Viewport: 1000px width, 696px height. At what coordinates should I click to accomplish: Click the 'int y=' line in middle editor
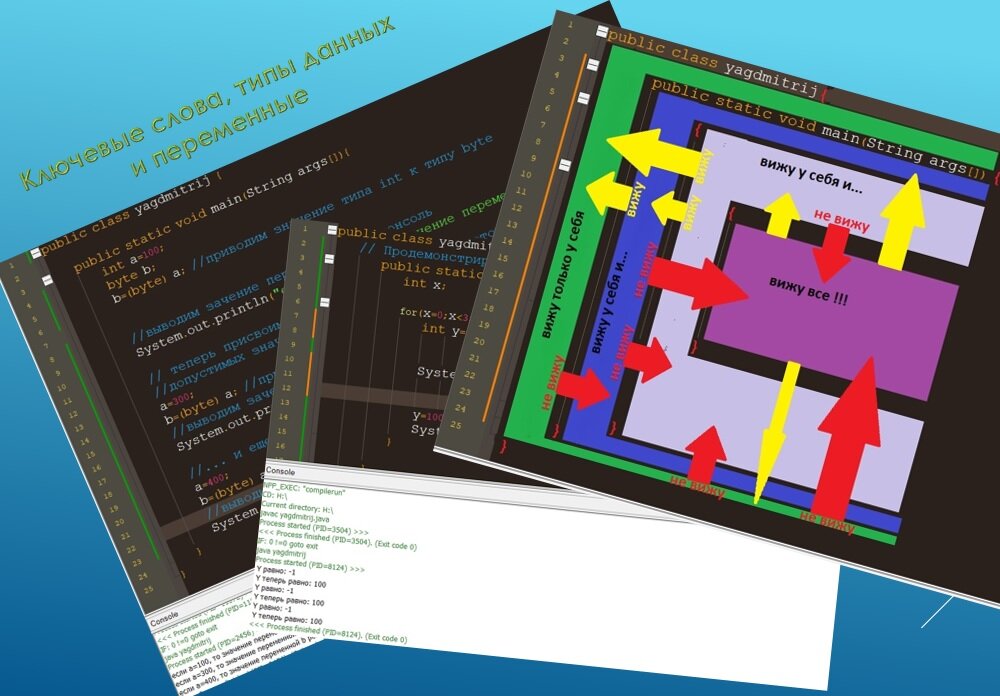[x=441, y=330]
